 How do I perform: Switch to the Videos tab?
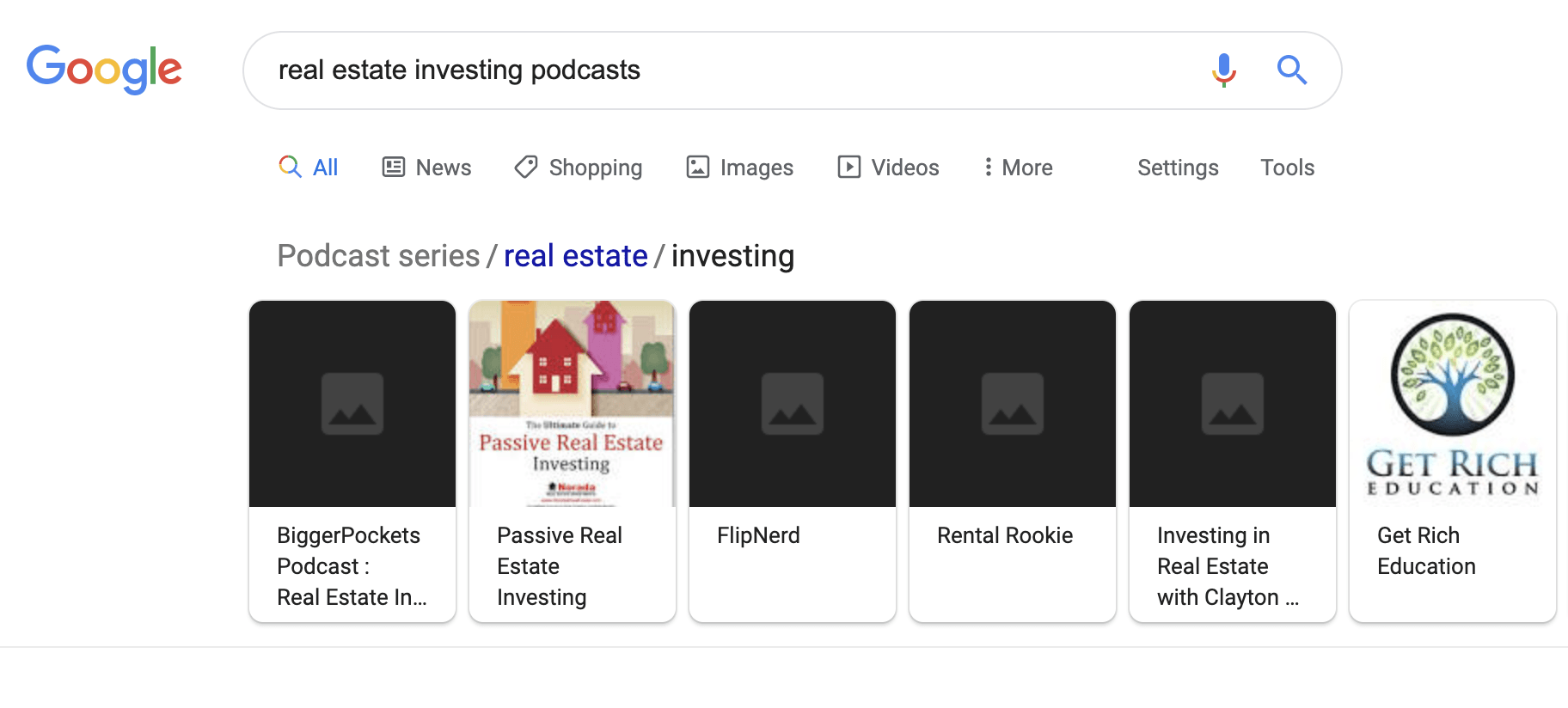888,168
